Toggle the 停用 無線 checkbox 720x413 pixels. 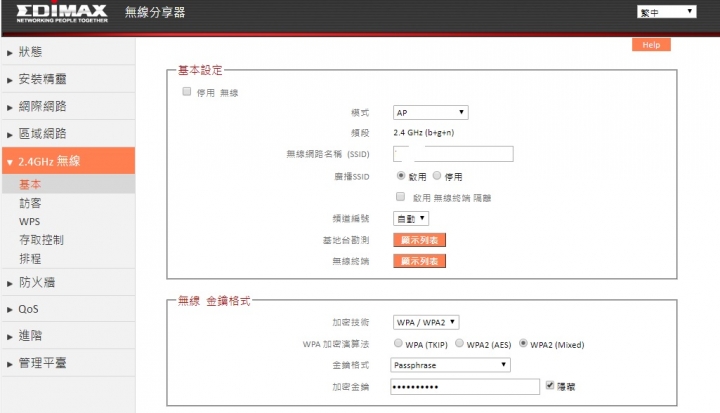coord(186,91)
